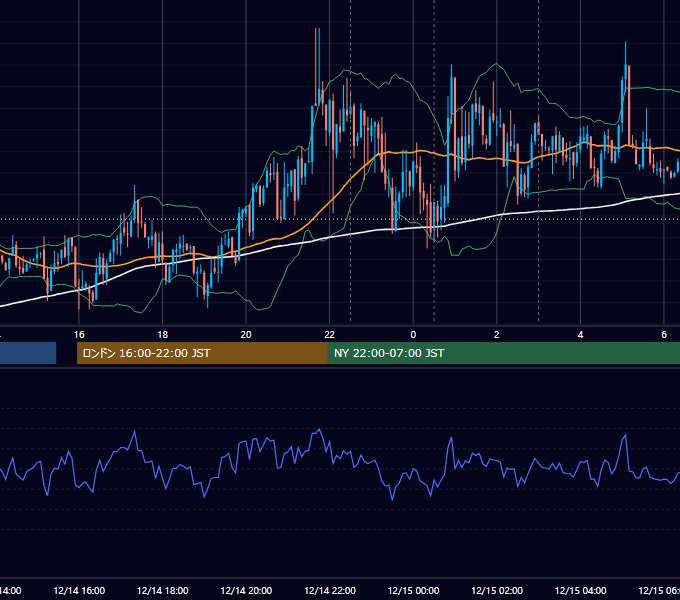
Task: Click the "22" hour label on the price chart axis
Action: [x=330, y=335]
